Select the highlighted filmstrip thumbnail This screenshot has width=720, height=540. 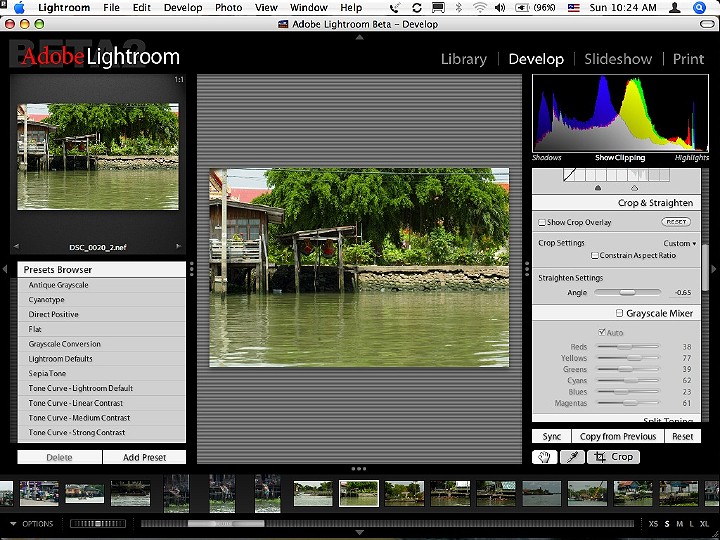pyautogui.click(x=359, y=493)
